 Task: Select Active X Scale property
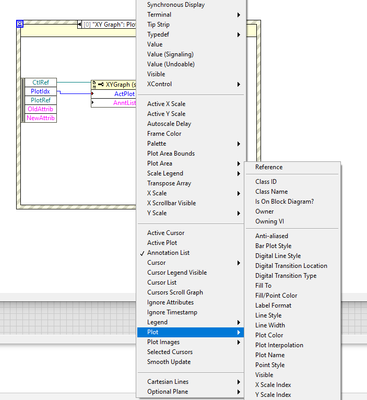point(191,104)
